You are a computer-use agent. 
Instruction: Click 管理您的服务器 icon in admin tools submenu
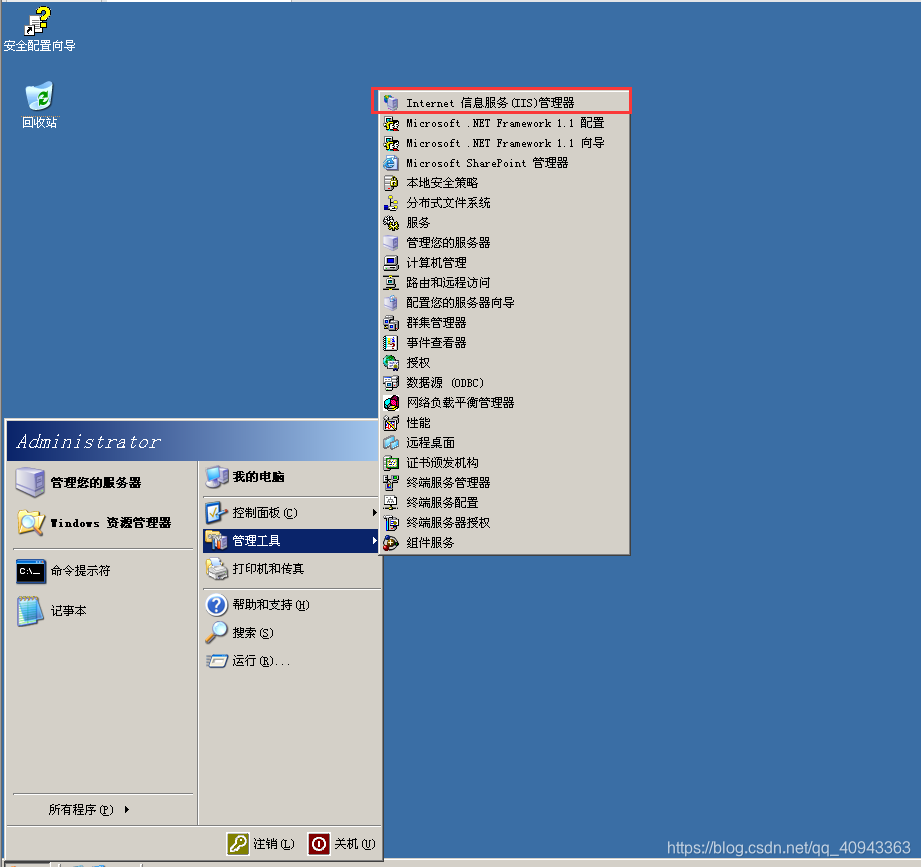coord(391,243)
